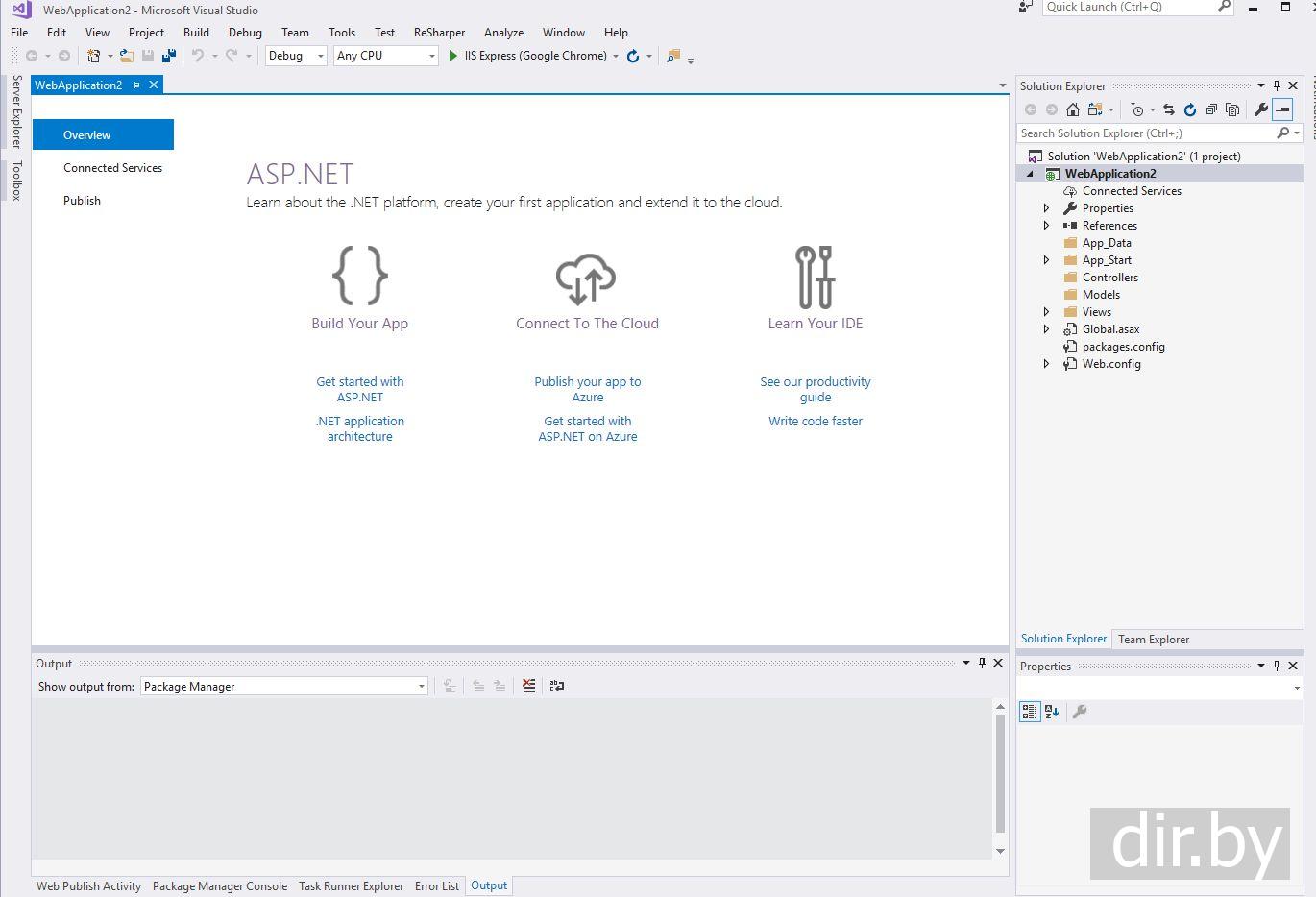Click Collapse All in Solution Explorer
Image resolution: width=1316 pixels, height=897 pixels.
1211,109
